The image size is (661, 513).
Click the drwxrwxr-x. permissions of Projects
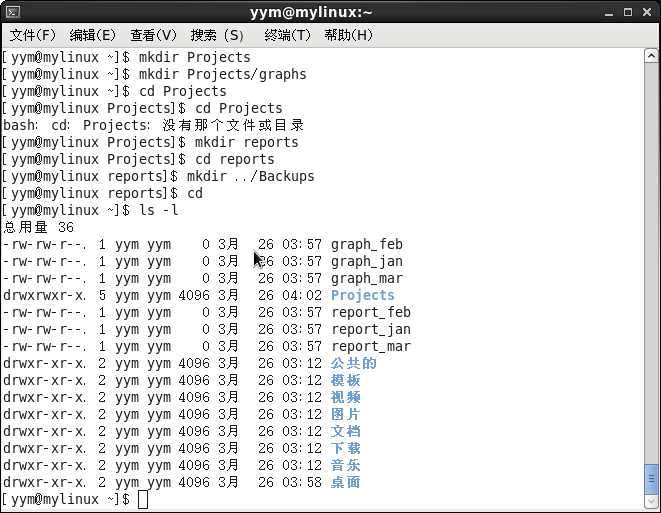coord(44,295)
